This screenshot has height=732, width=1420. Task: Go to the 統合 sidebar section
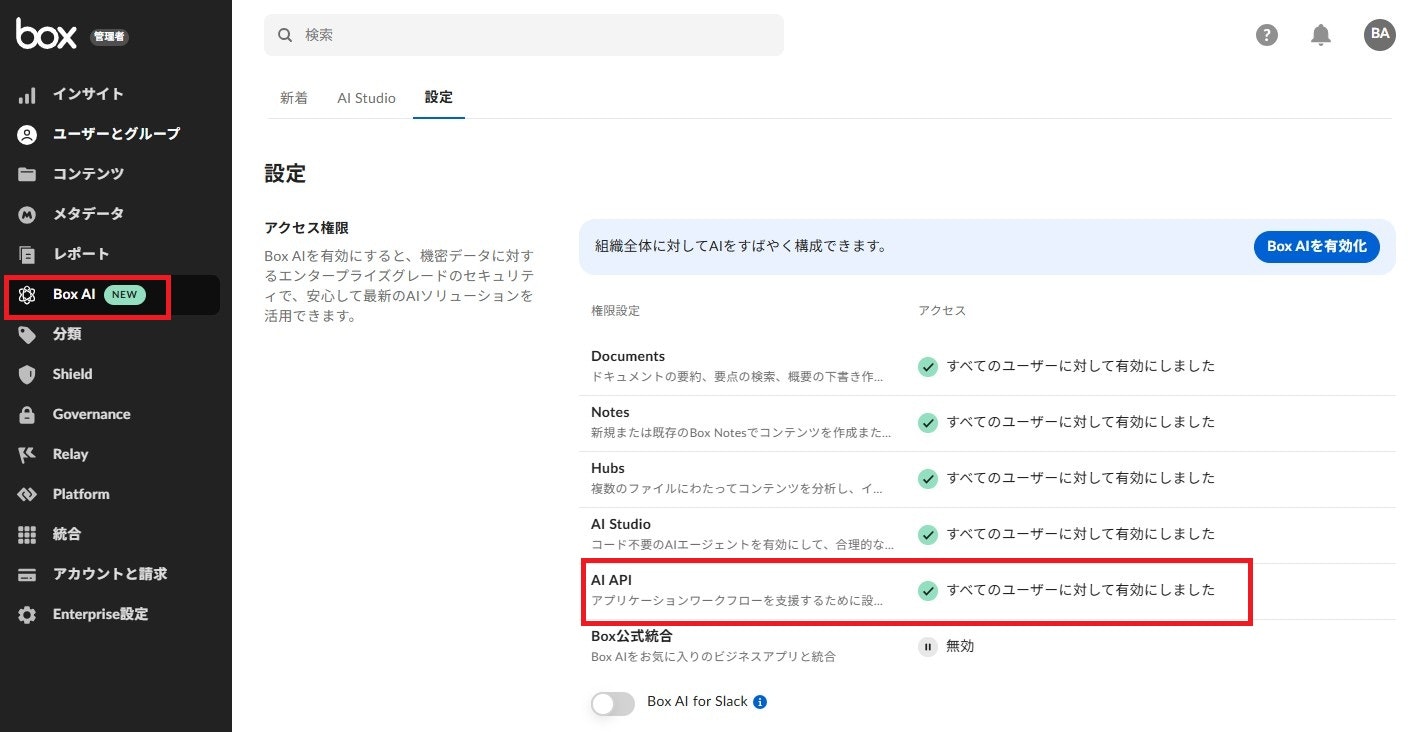click(x=67, y=534)
